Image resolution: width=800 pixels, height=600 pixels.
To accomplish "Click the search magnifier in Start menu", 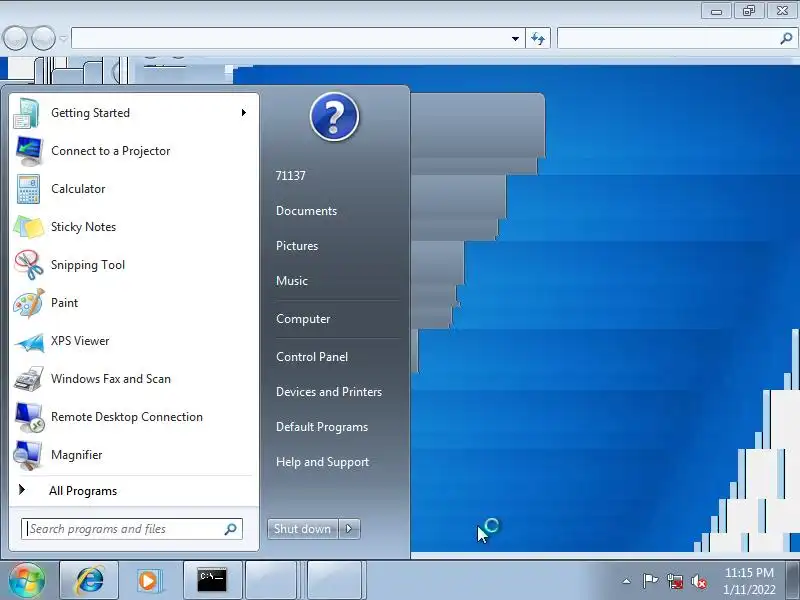I will click(x=231, y=529).
